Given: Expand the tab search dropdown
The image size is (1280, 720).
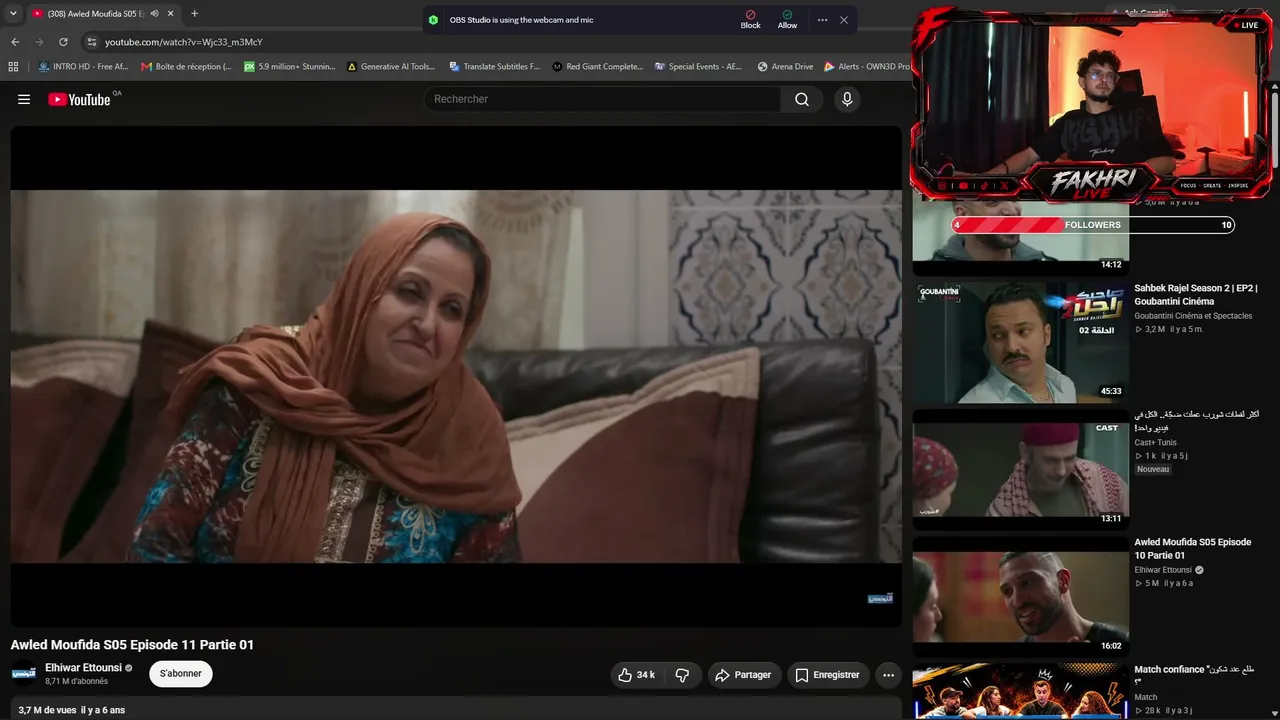Looking at the screenshot, I should (x=13, y=14).
